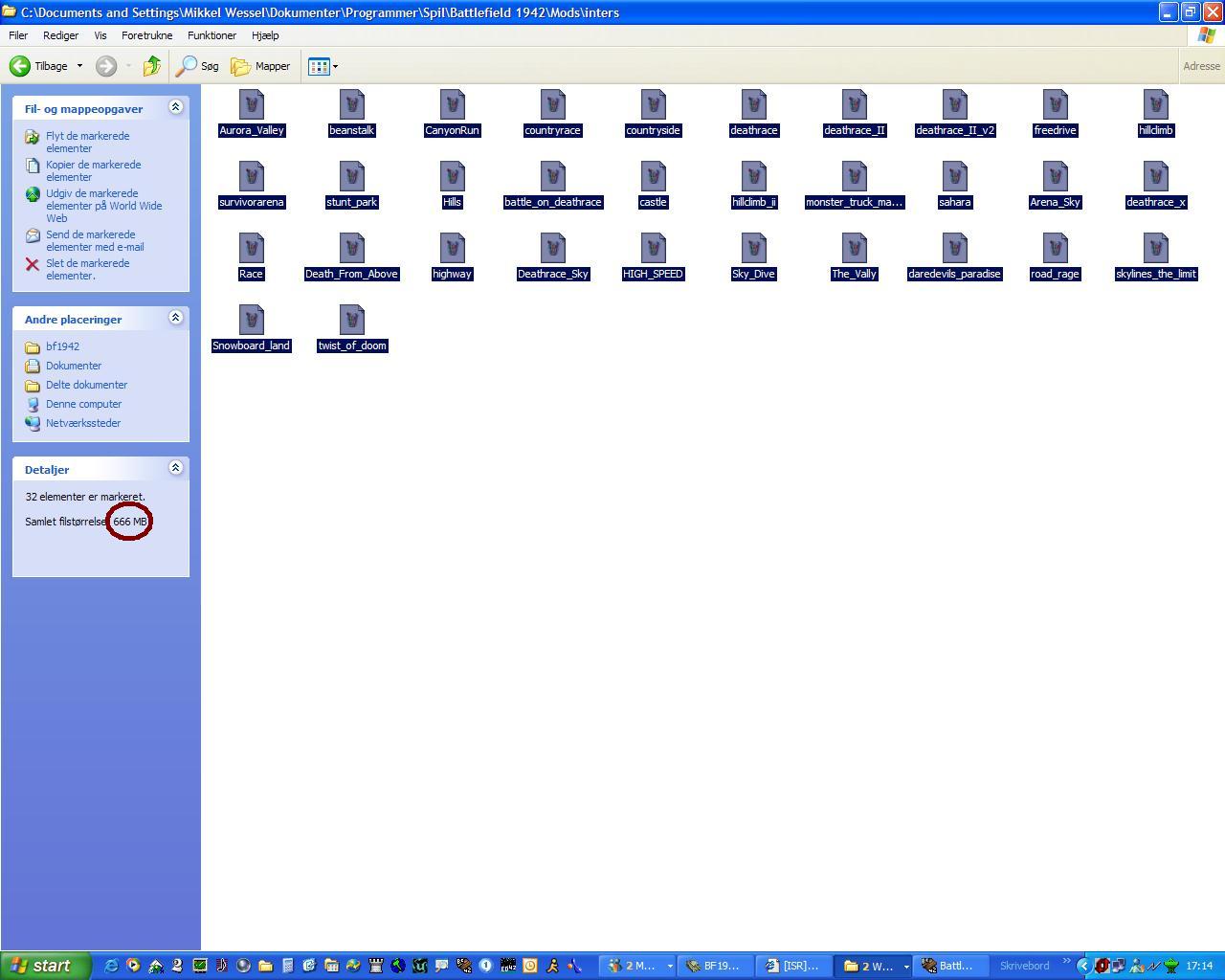Click Send de markerede elementer med e-mail

point(95,240)
